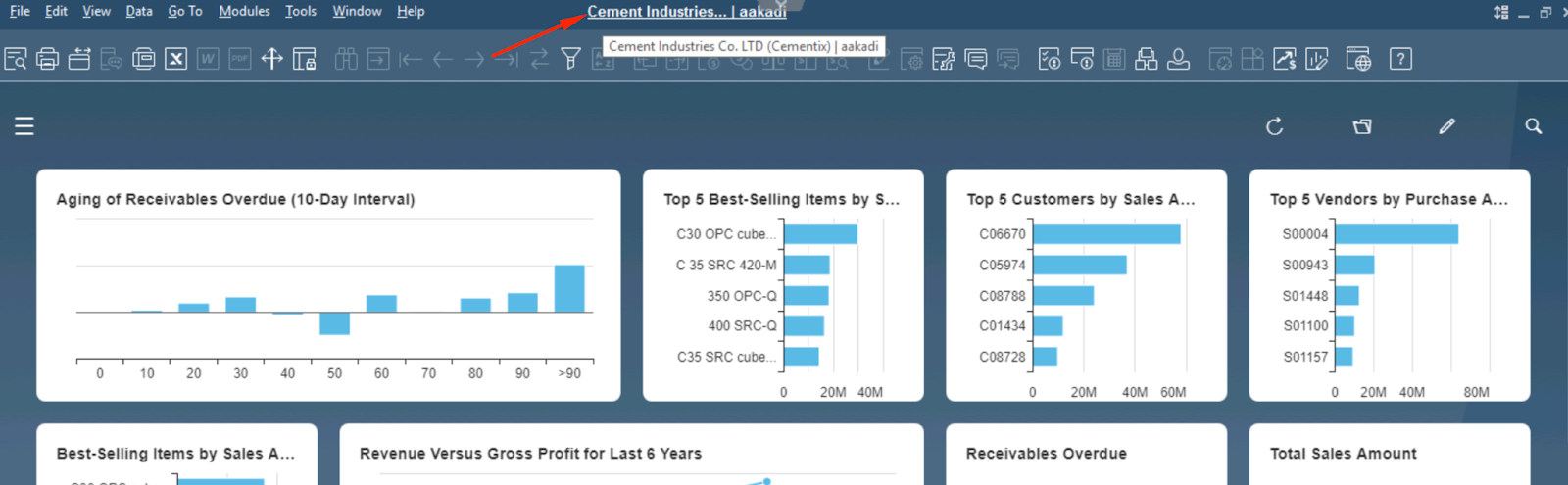1568x485 pixels.
Task: Click the Lock Screen toolbar icon
Action: tap(305, 59)
